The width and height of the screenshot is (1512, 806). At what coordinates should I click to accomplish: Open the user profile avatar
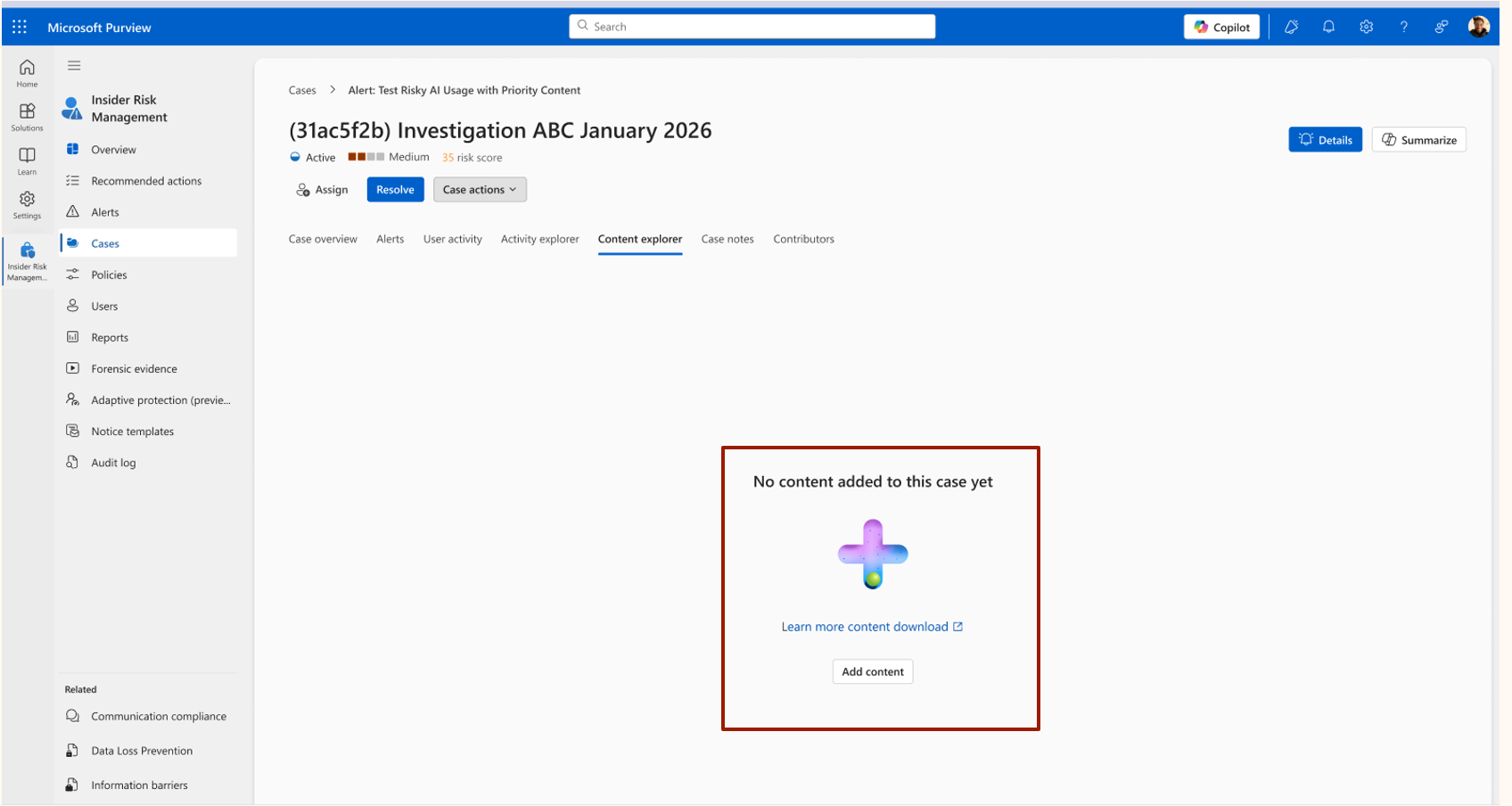1479,27
